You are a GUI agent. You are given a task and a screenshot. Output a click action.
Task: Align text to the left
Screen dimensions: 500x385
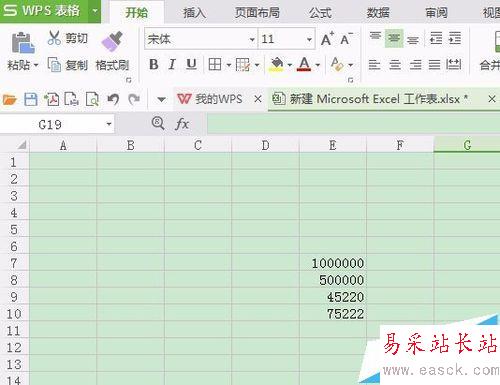tap(374, 64)
